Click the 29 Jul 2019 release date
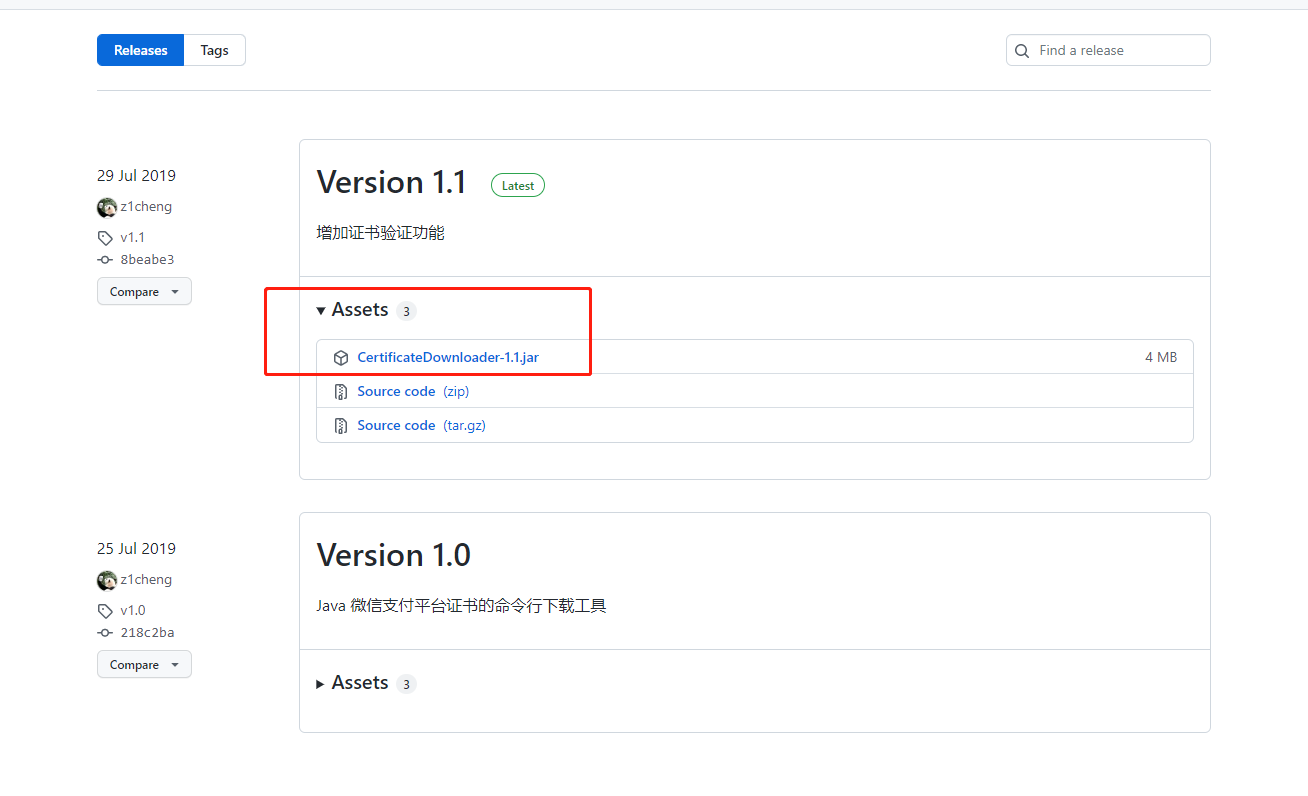The height and width of the screenshot is (796, 1308). [x=136, y=175]
